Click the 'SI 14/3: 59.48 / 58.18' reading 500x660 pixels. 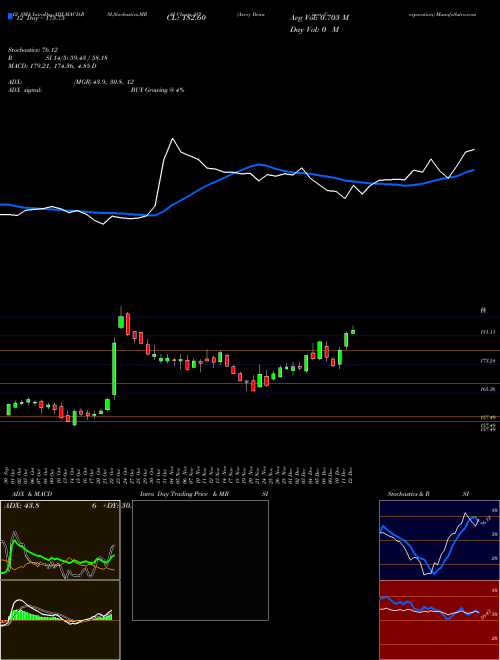(x=77, y=58)
